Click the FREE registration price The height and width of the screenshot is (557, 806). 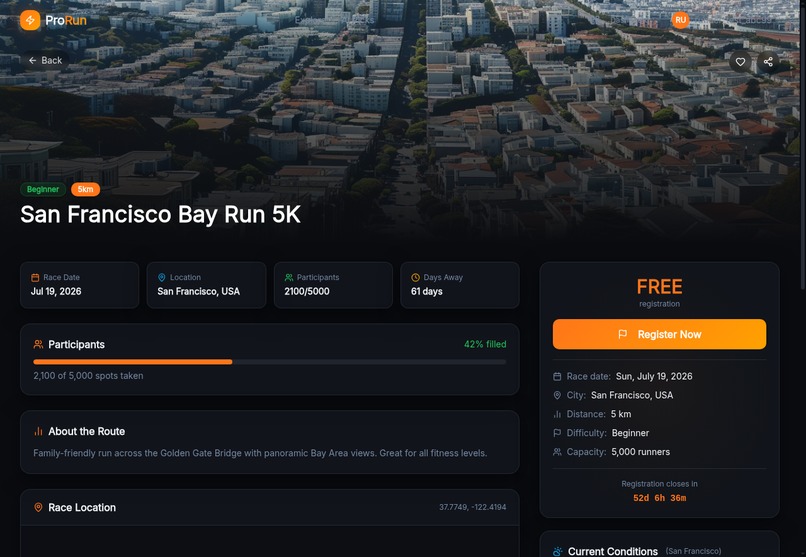click(660, 287)
